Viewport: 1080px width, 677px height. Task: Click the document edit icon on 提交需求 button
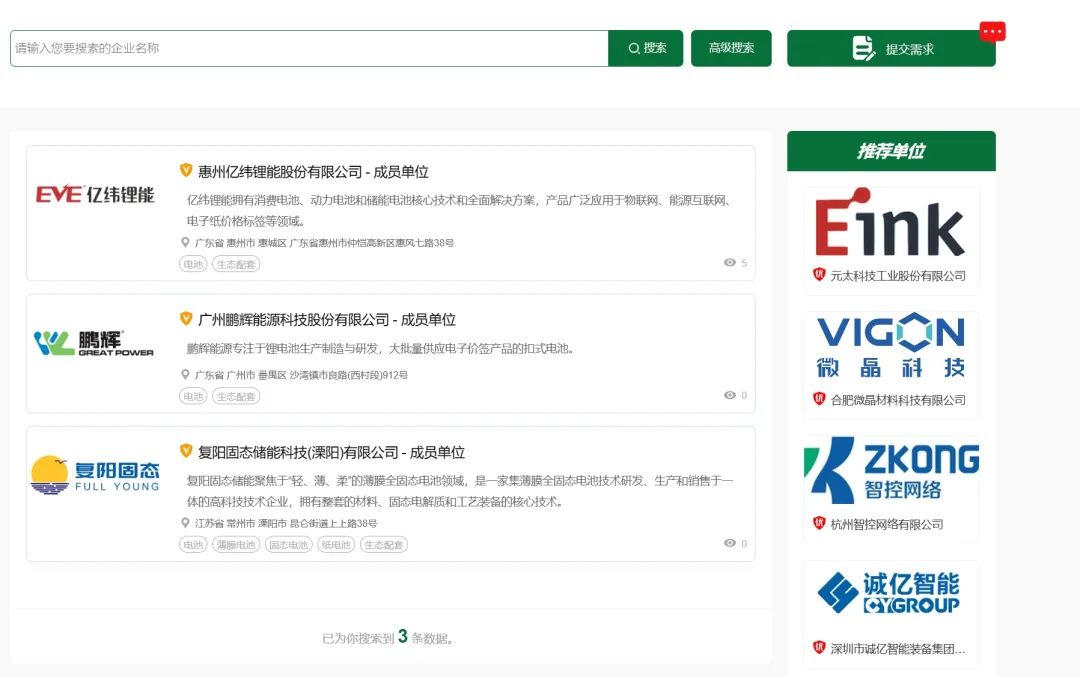[860, 47]
